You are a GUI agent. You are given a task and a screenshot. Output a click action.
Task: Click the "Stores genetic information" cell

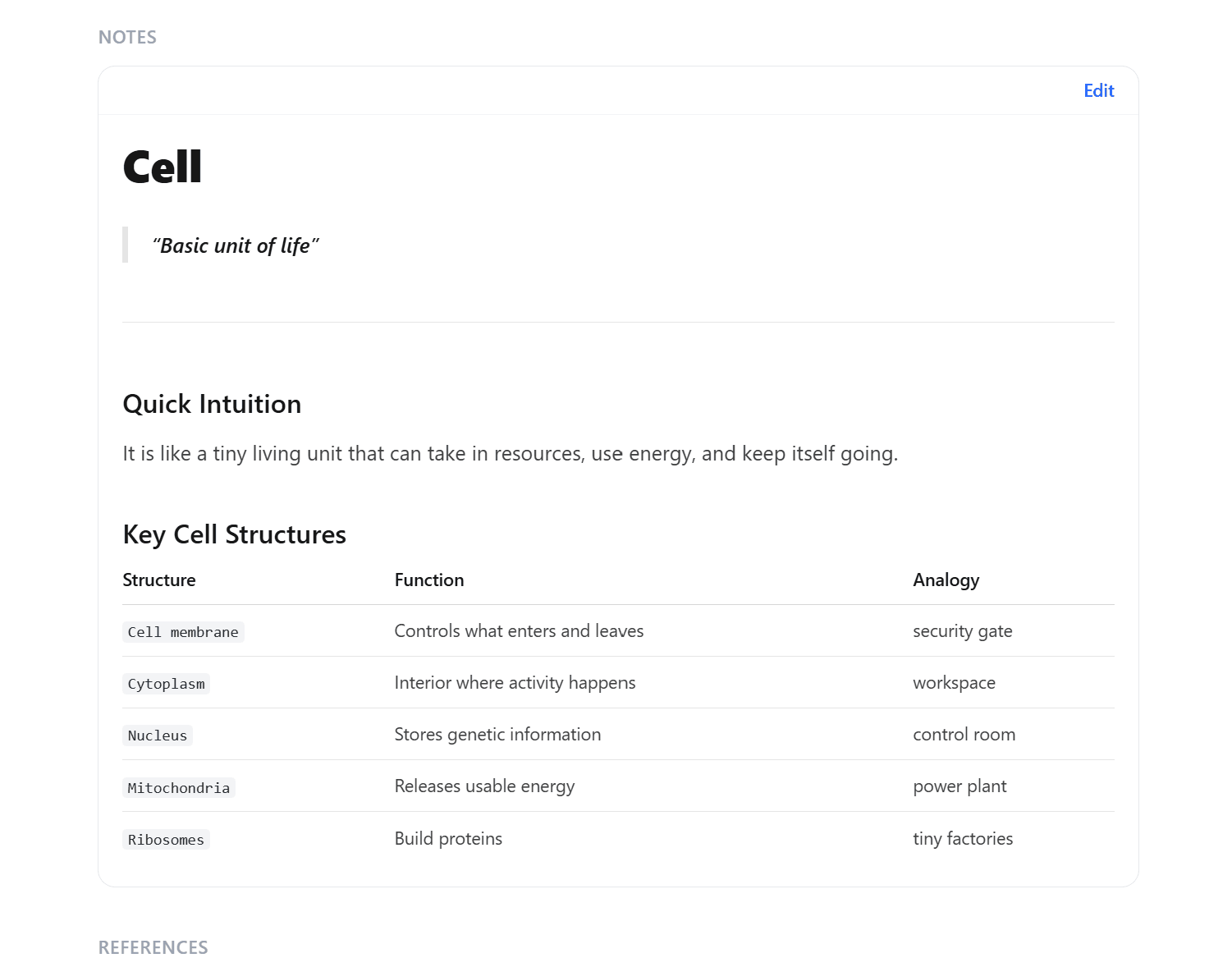pos(497,734)
